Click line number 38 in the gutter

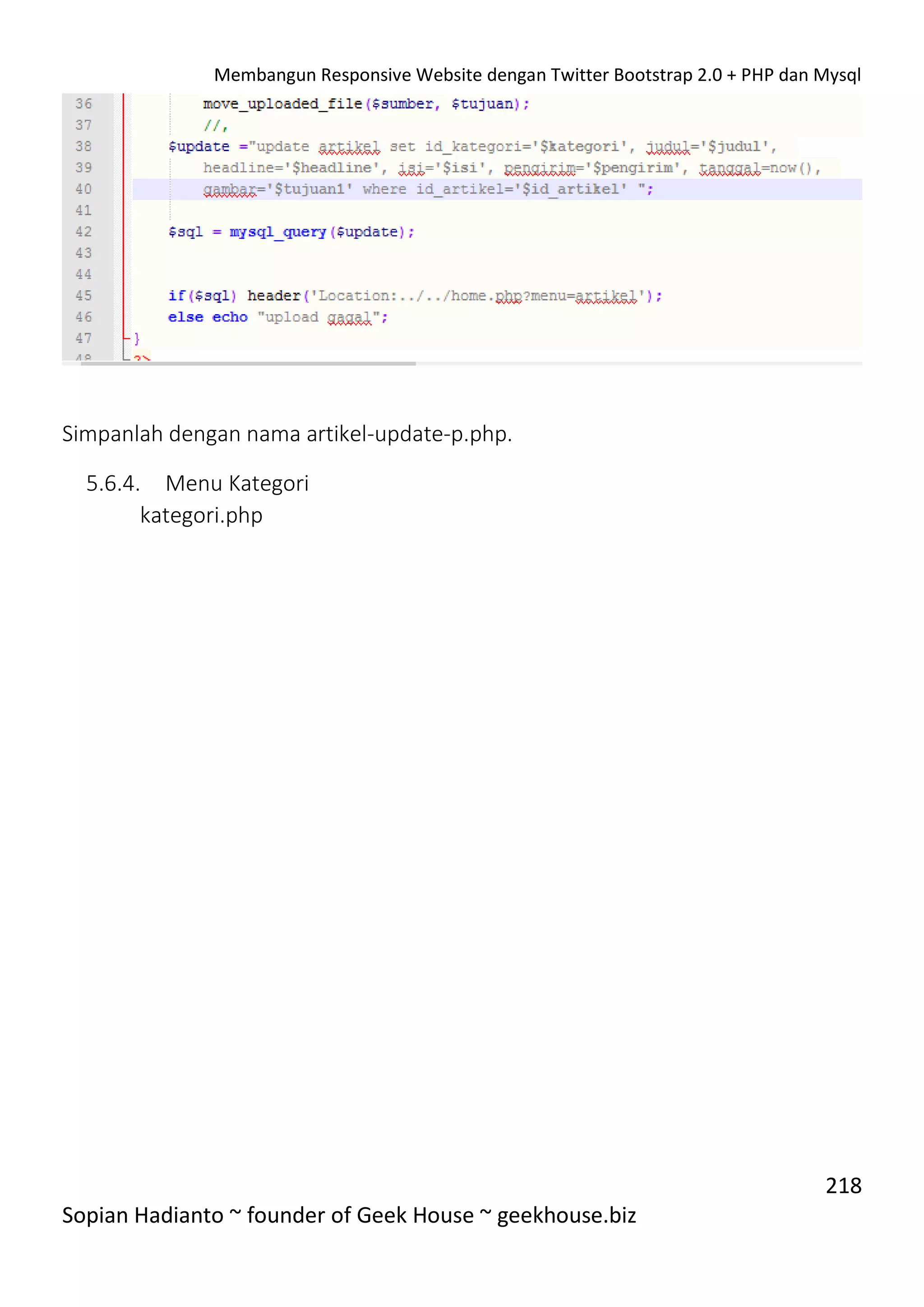tap(83, 146)
